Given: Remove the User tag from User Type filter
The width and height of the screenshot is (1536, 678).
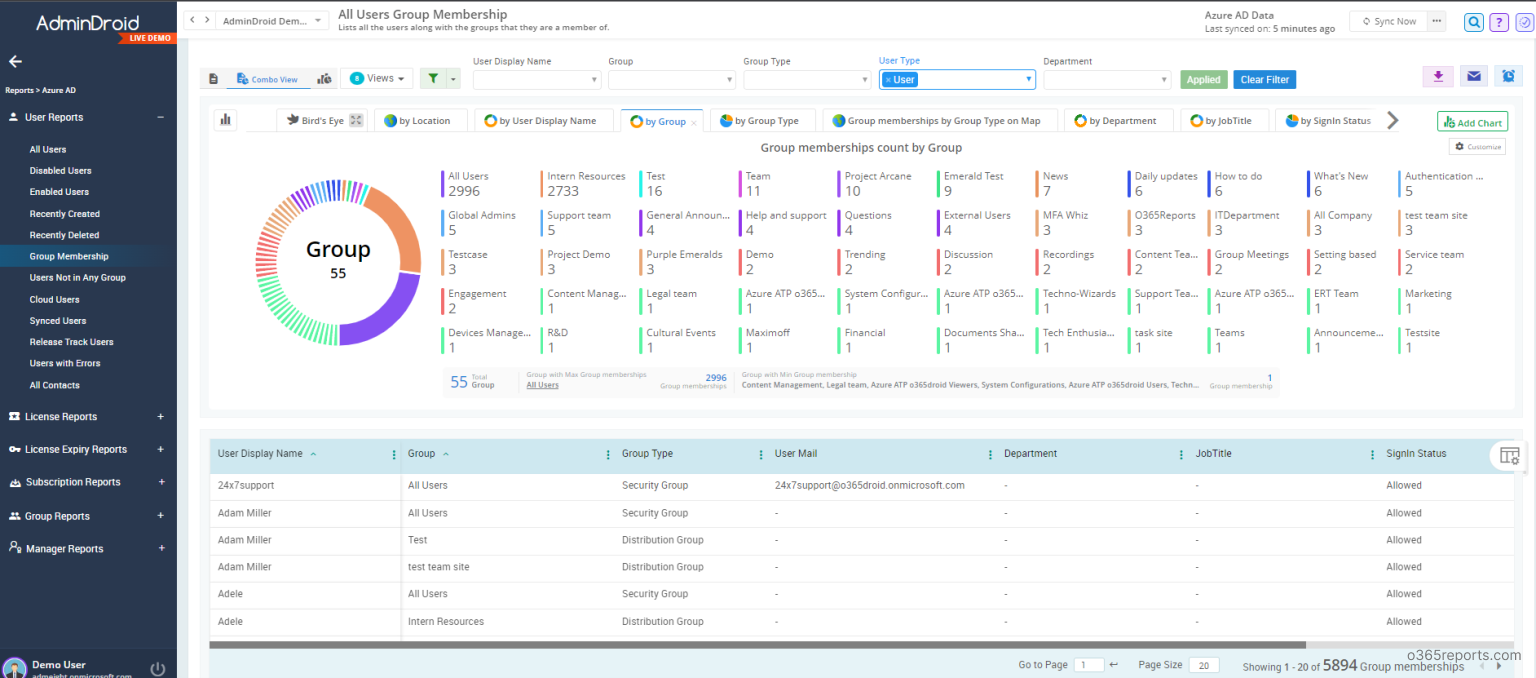Looking at the screenshot, I should (888, 80).
